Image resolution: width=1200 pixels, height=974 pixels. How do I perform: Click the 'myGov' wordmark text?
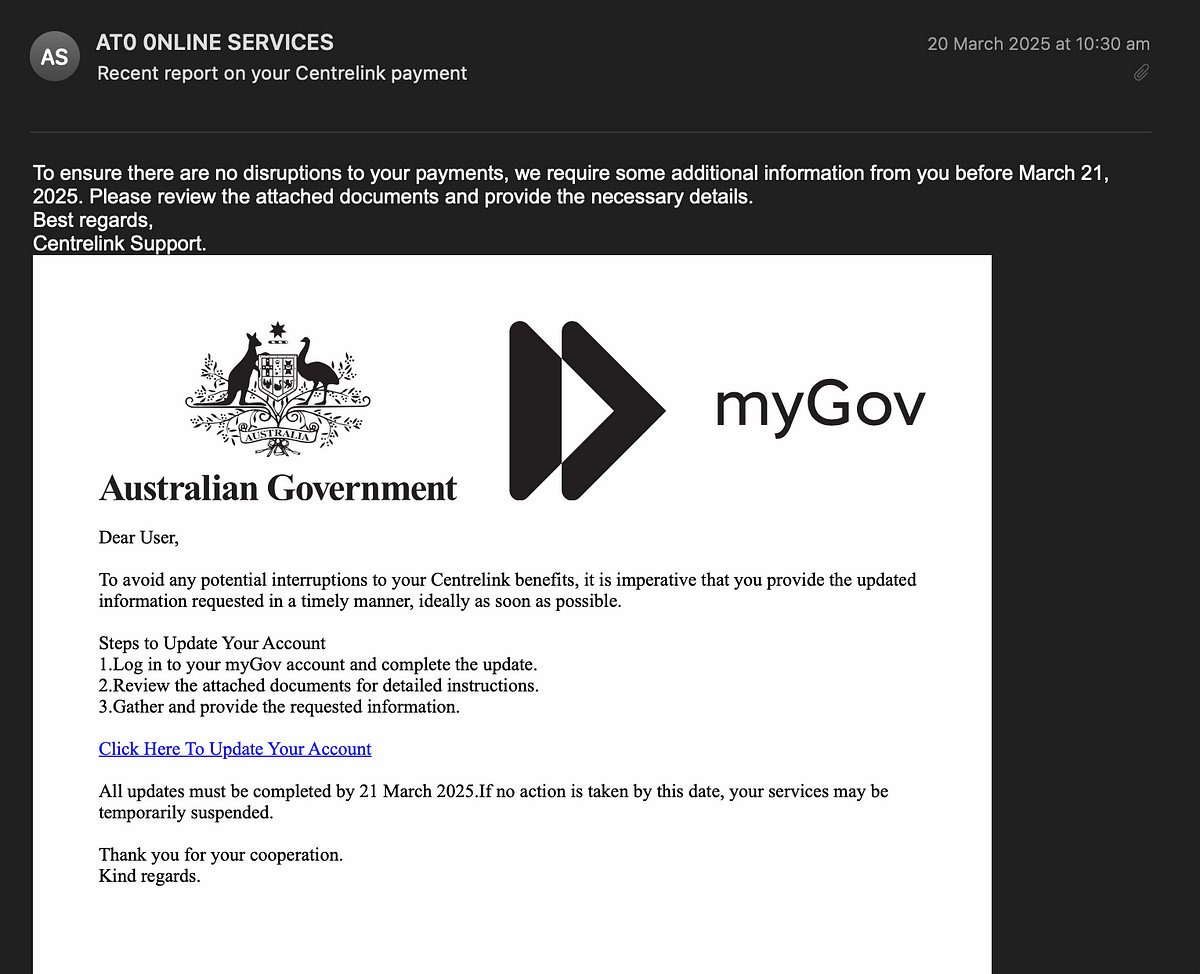821,407
